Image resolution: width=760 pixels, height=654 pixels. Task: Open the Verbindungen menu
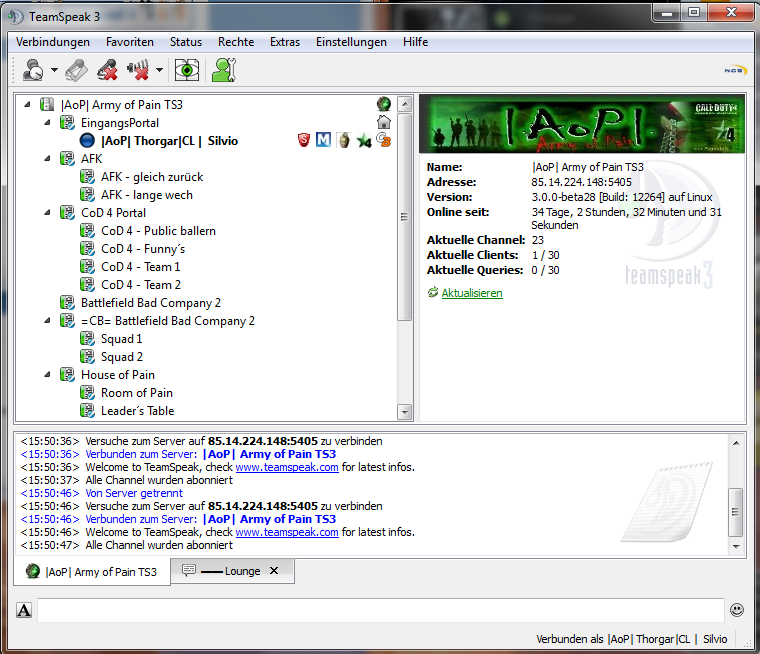click(53, 42)
